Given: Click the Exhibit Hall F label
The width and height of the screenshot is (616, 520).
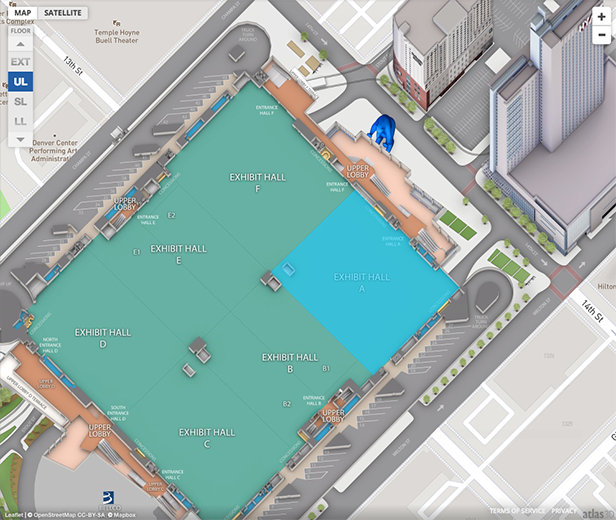Looking at the screenshot, I should click(x=258, y=182).
